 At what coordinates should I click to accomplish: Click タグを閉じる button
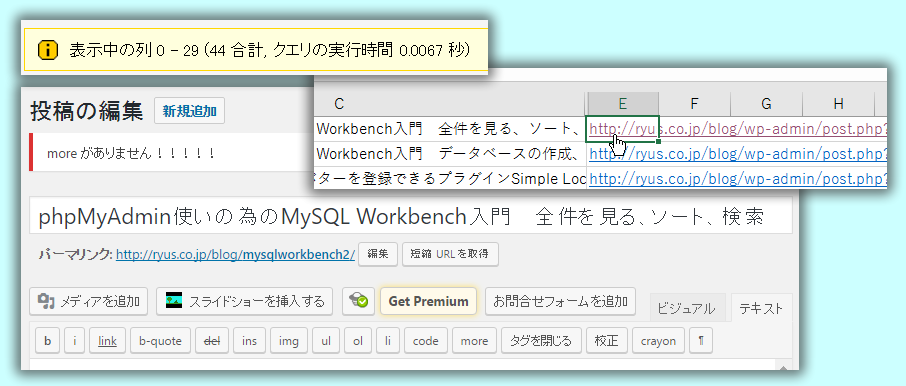click(x=541, y=341)
